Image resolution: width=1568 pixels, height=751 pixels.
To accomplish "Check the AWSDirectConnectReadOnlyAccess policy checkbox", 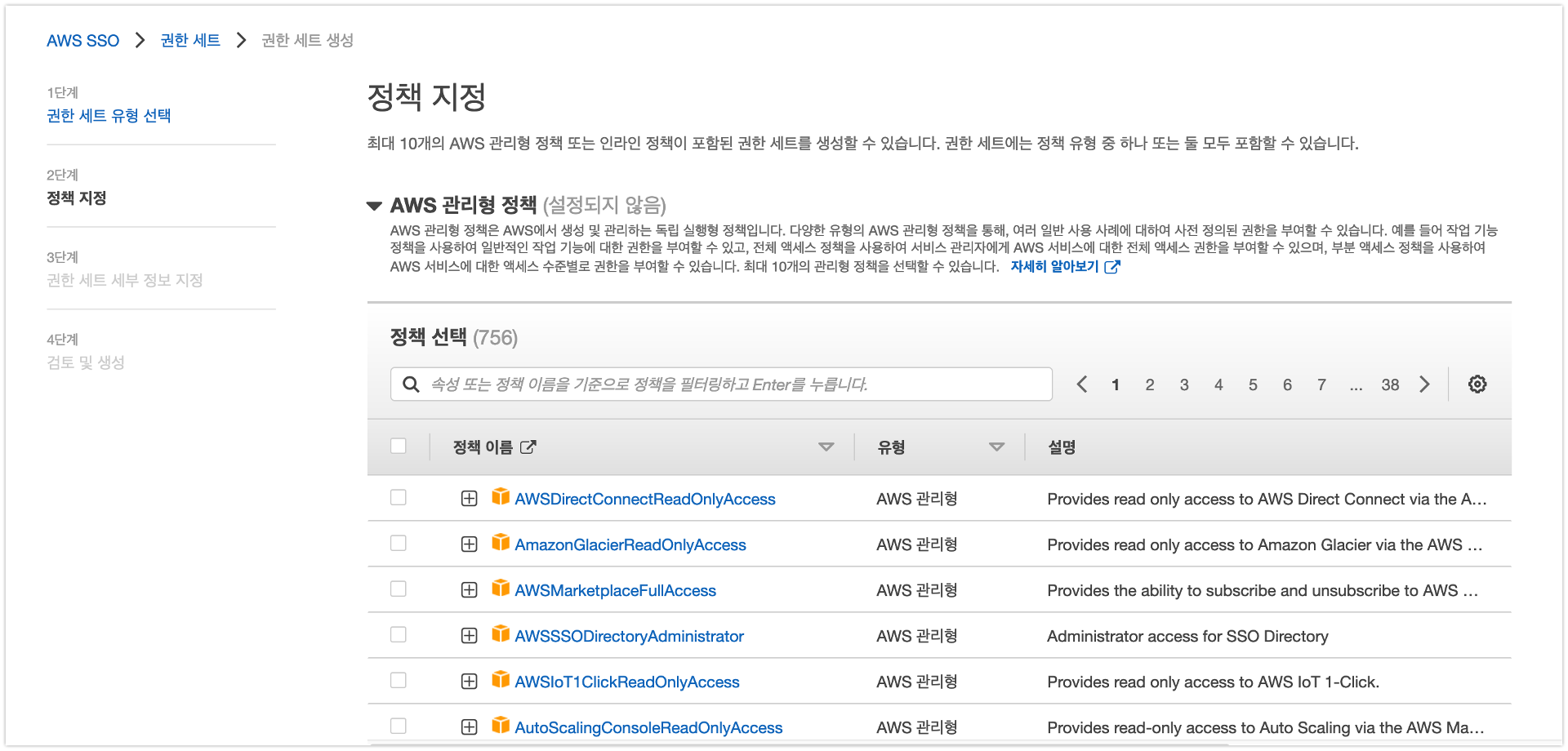I will pos(399,497).
